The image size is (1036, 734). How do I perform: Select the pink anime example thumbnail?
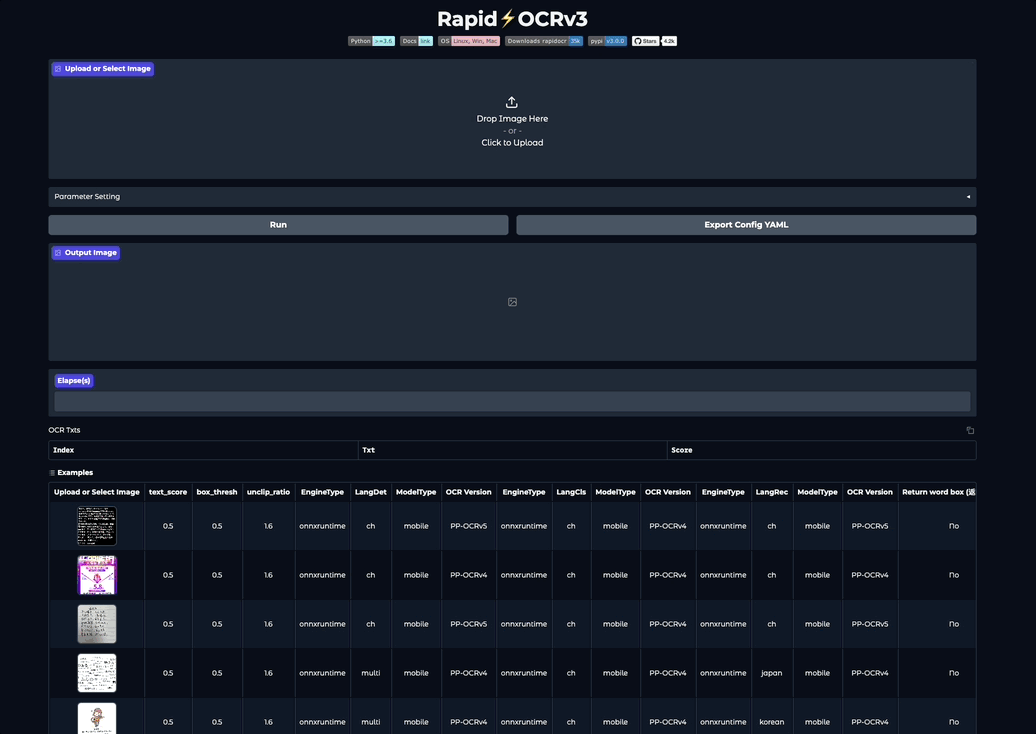point(97,574)
